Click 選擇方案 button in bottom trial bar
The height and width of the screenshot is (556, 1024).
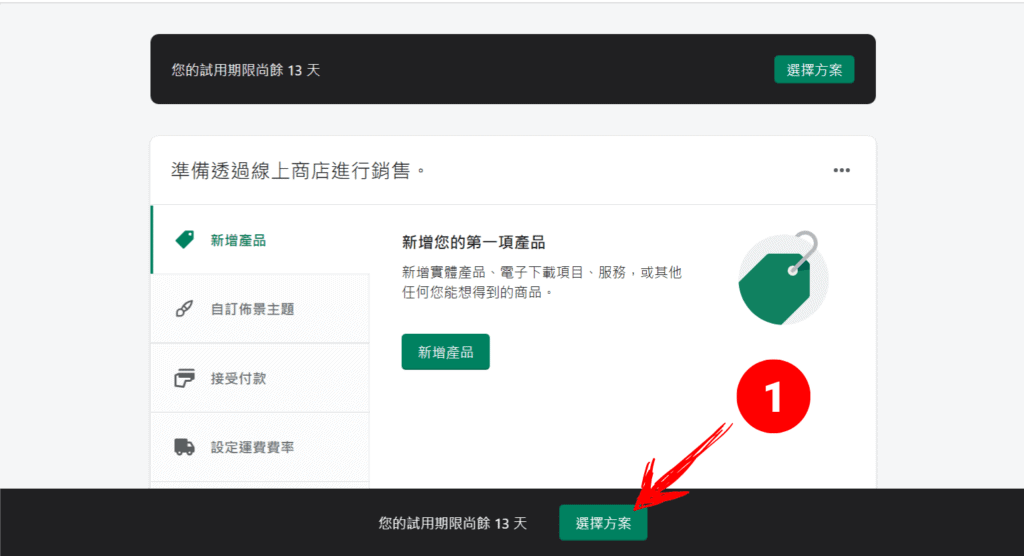click(x=603, y=523)
